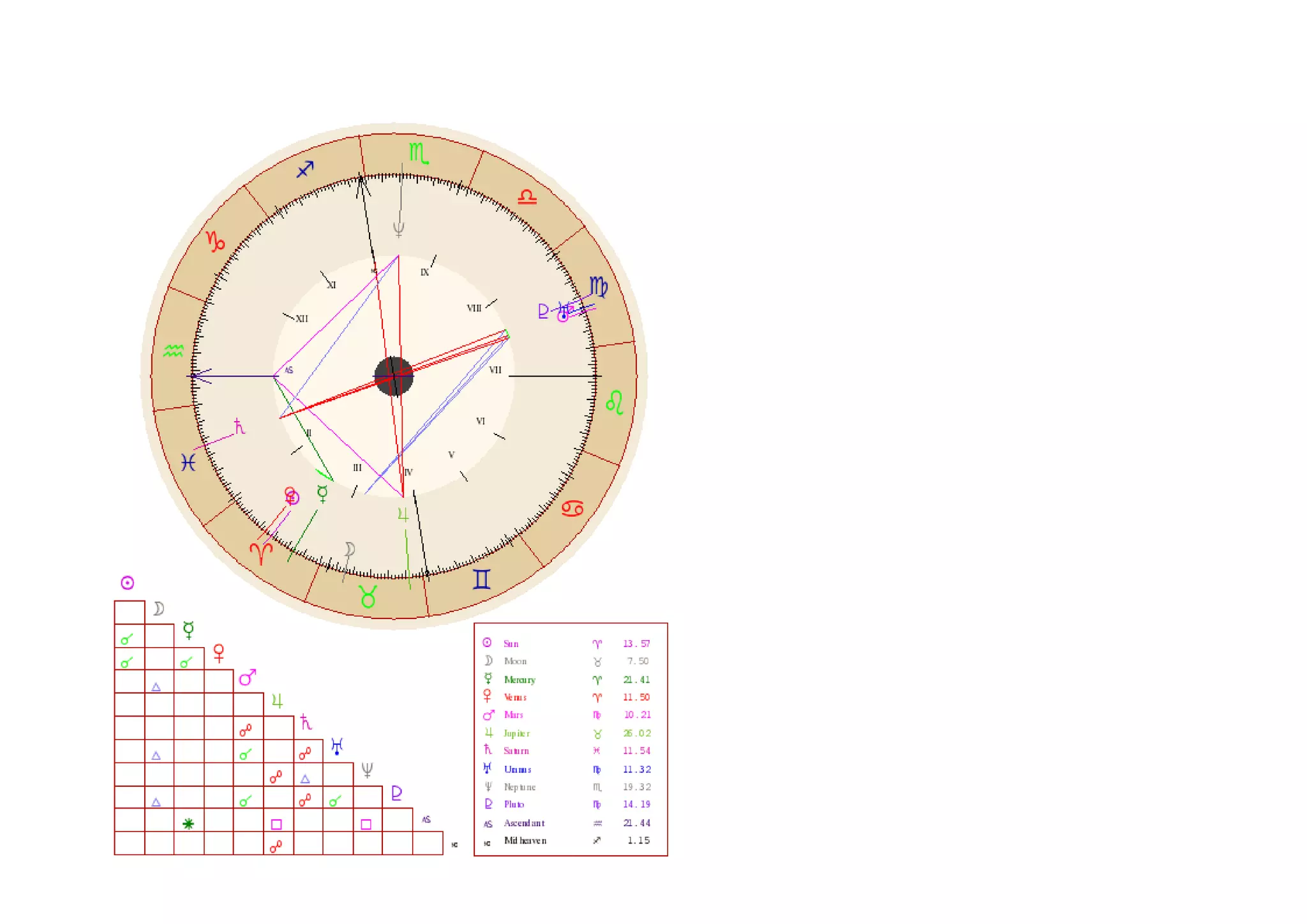Click the Scorpio sign on the zodiac wheel
The width and height of the screenshot is (1307, 924).
419,153
